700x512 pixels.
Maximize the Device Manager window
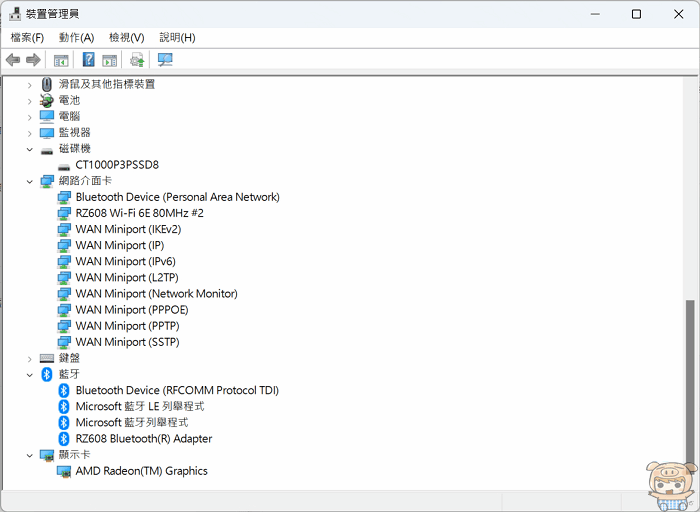pyautogui.click(x=637, y=14)
